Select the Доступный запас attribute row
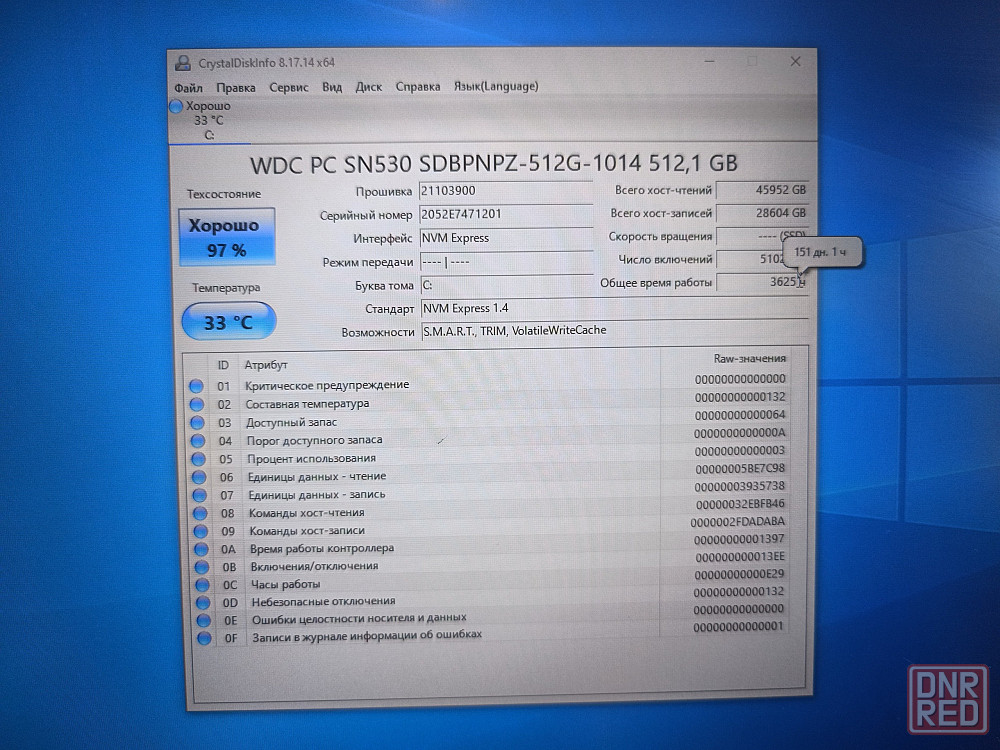Viewport: 1000px width, 750px height. point(488,419)
